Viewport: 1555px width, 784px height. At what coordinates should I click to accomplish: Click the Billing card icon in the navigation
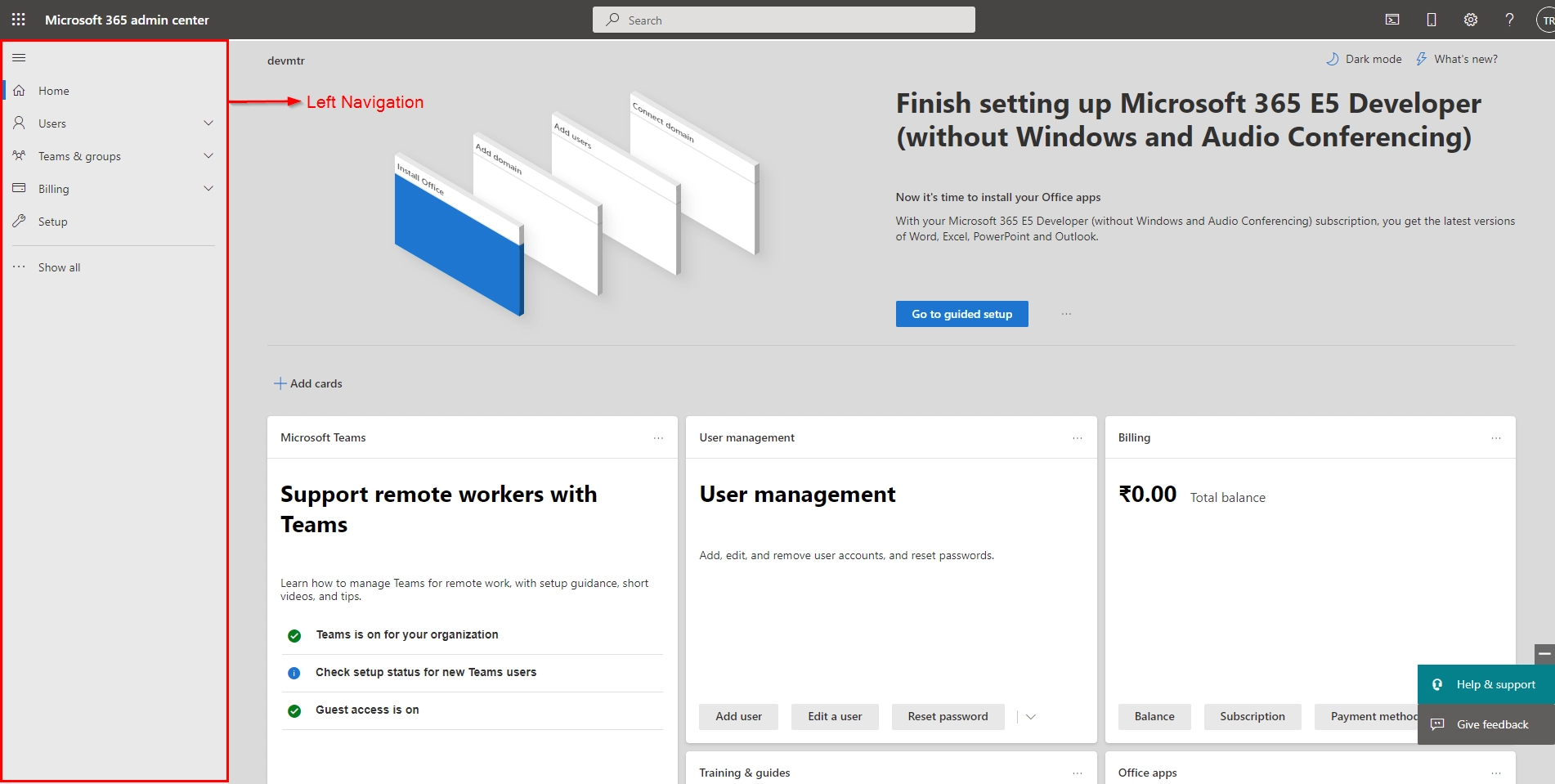click(x=19, y=188)
